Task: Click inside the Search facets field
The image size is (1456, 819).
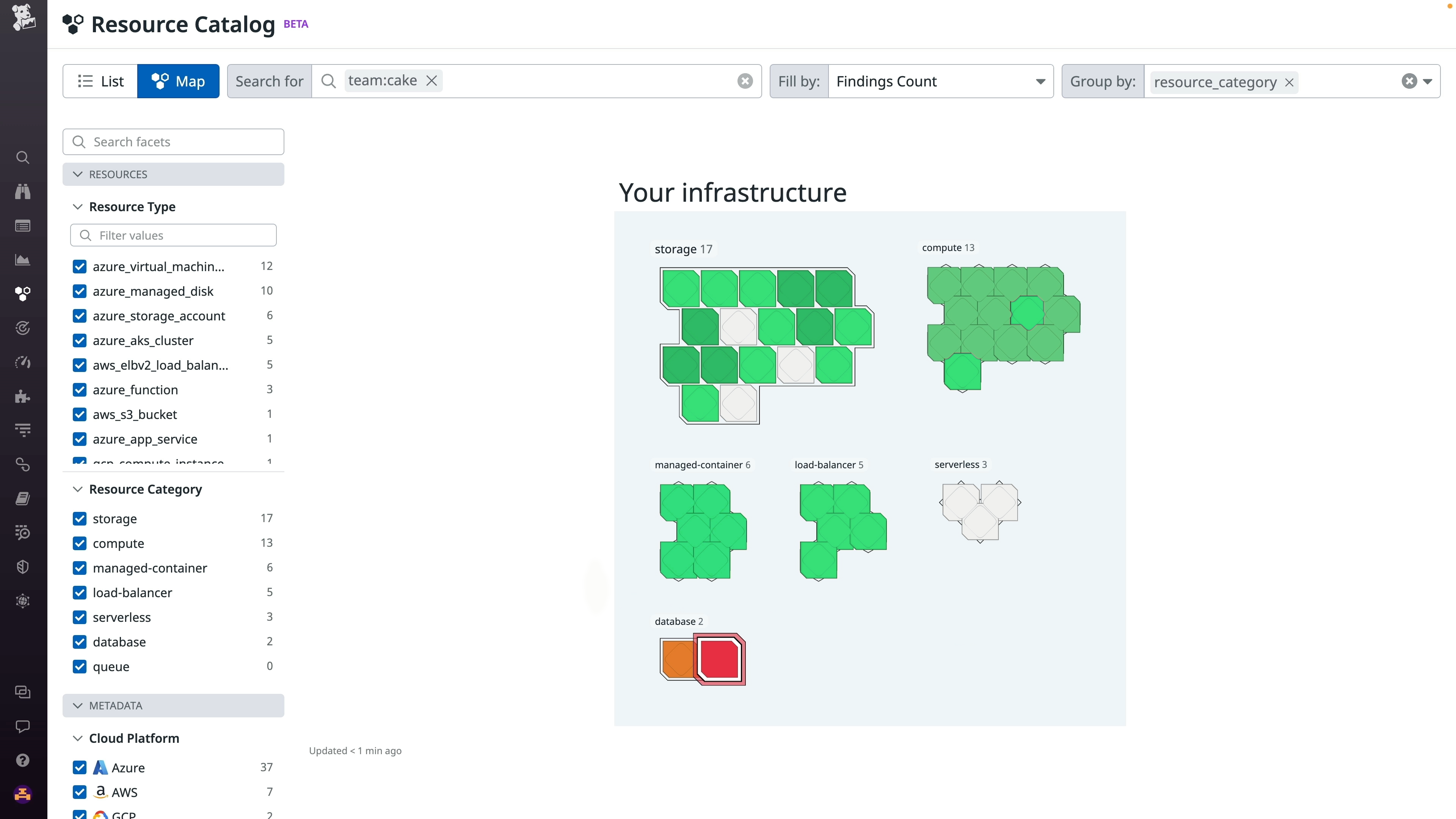Action: pos(174,141)
